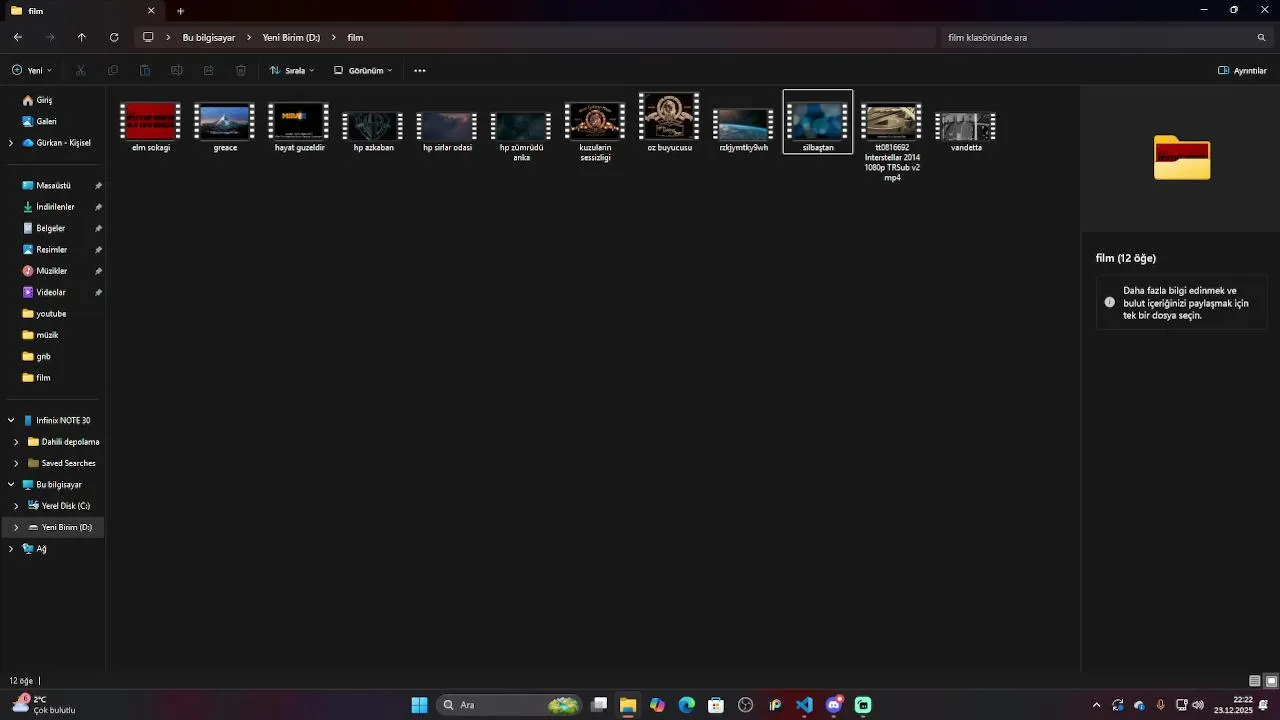
Task: Collapse the Infinix NOTE 30 node
Action: pyautogui.click(x=11, y=421)
